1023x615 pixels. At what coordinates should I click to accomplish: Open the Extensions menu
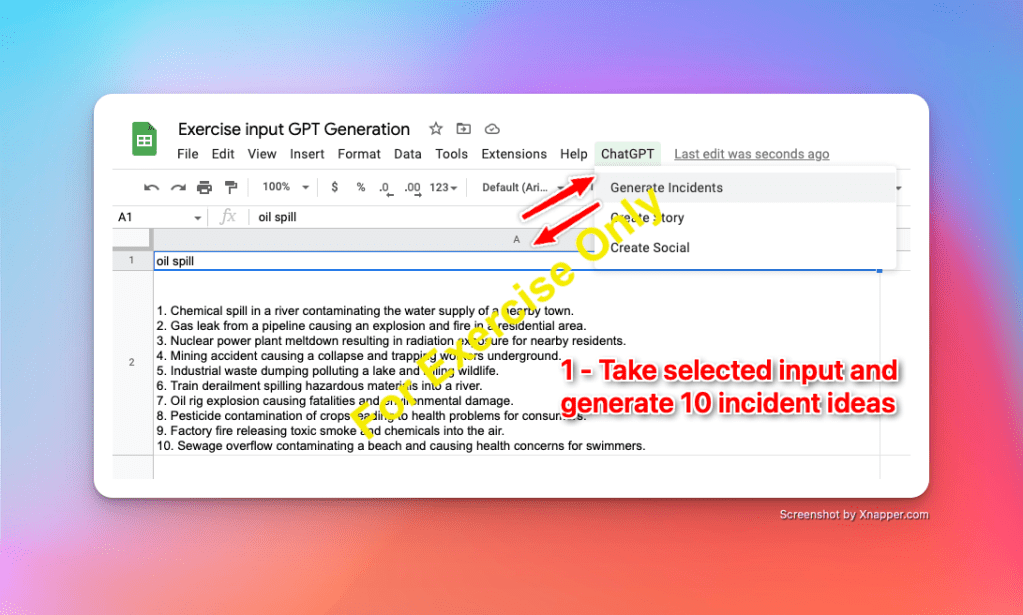tap(514, 154)
